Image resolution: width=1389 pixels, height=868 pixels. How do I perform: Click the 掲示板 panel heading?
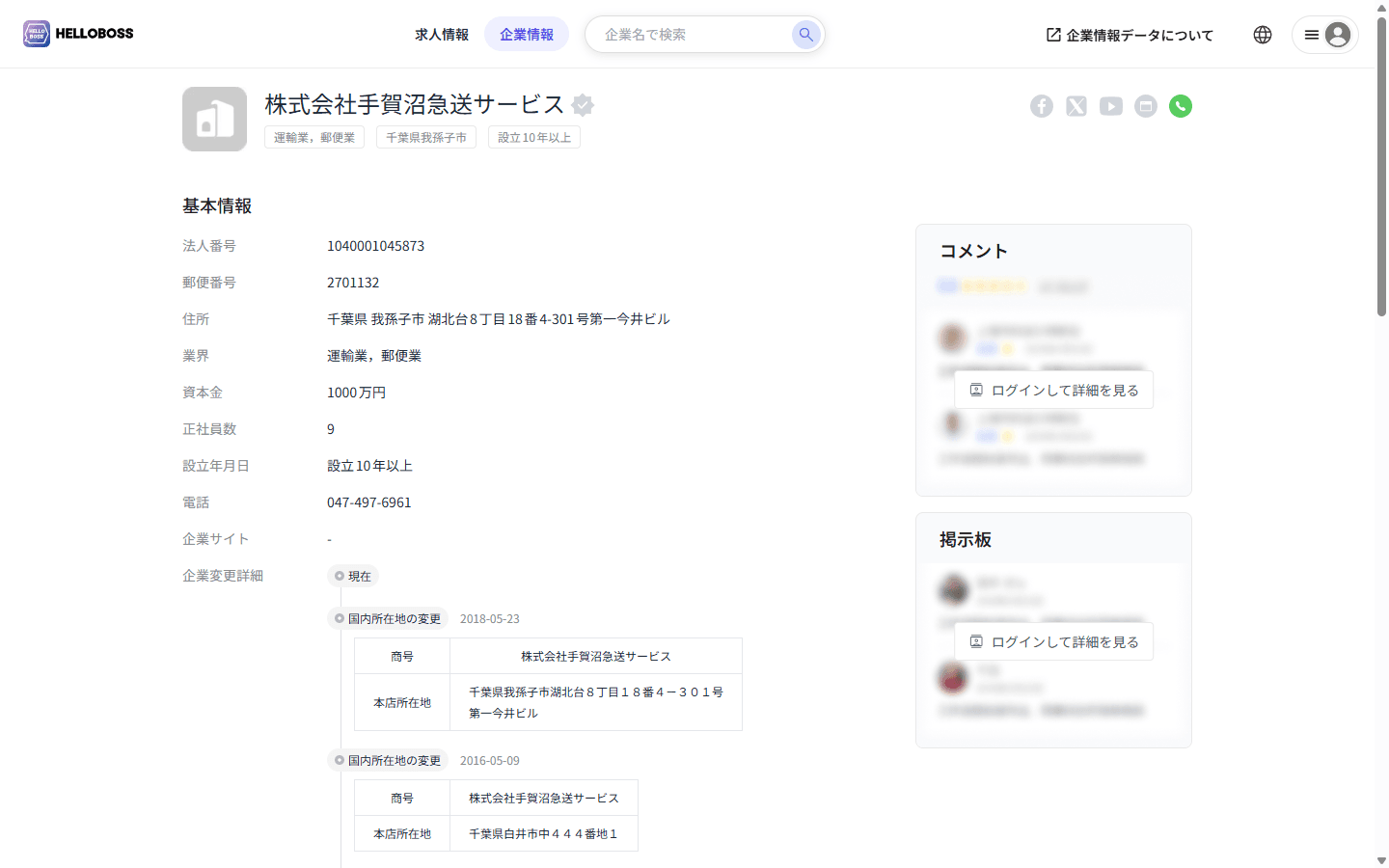pos(966,540)
